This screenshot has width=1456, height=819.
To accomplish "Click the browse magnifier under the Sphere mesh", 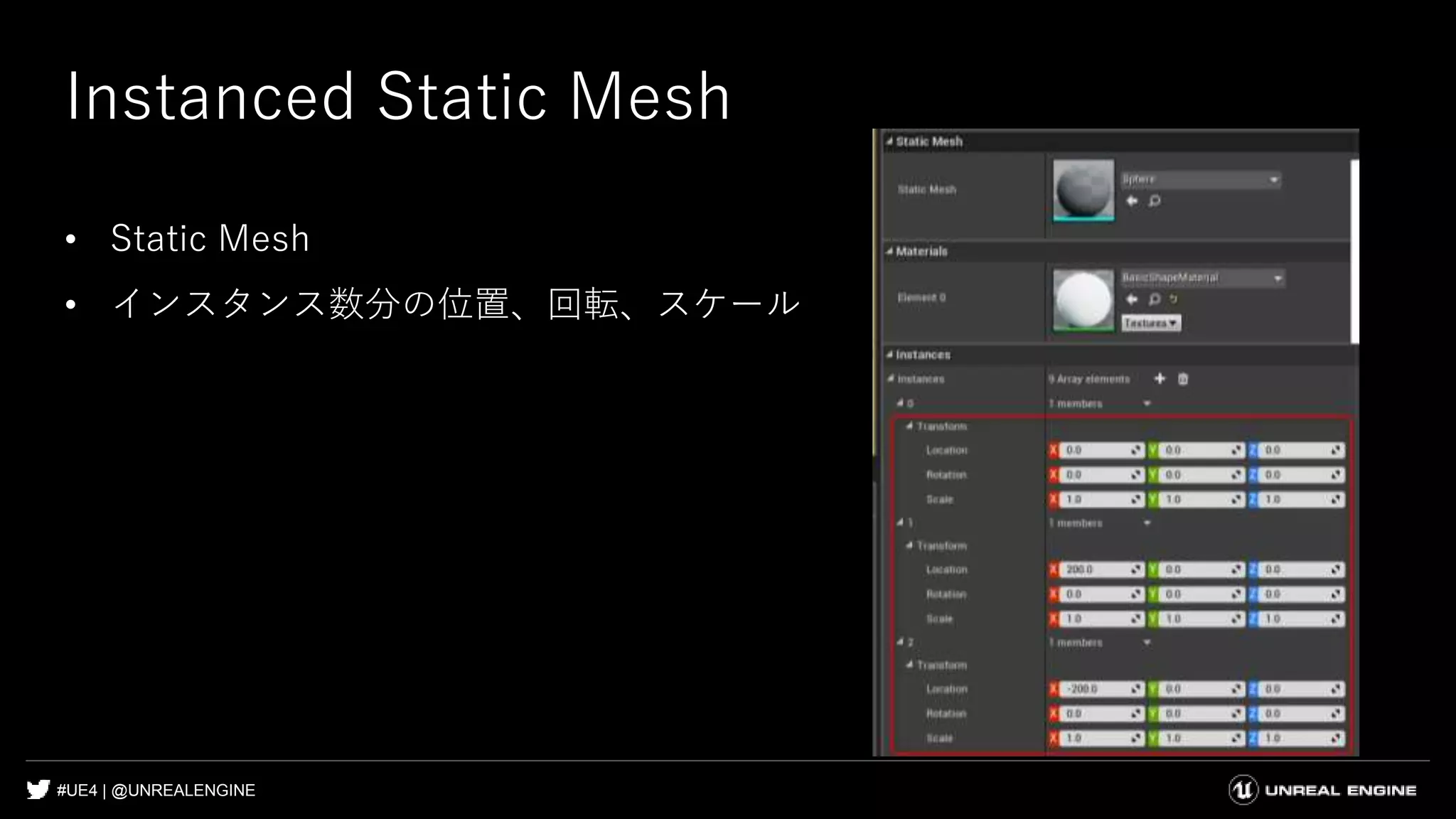I will (1155, 201).
